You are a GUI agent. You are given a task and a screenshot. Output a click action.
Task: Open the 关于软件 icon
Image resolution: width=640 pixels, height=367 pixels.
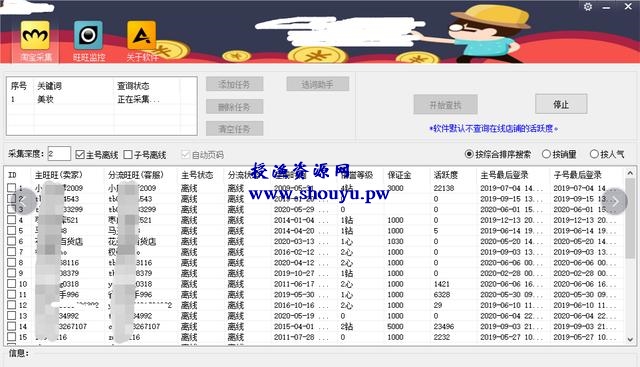(x=141, y=36)
